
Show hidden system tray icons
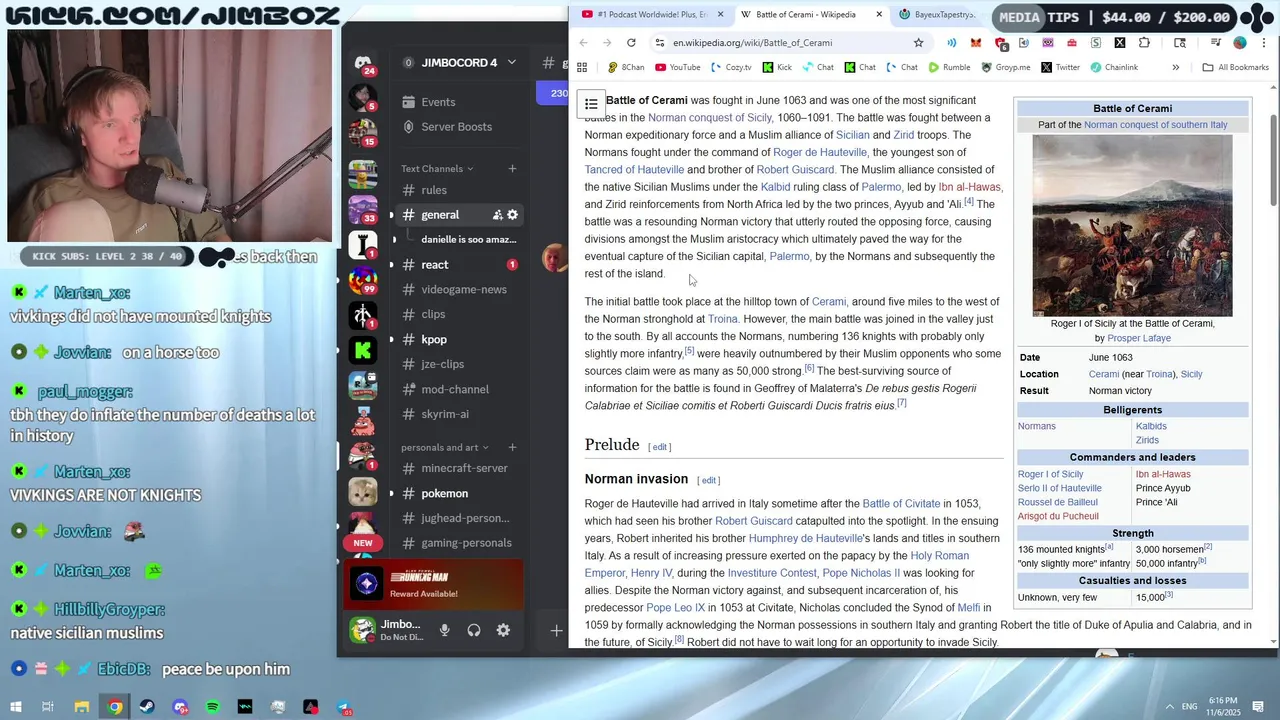(1170, 706)
